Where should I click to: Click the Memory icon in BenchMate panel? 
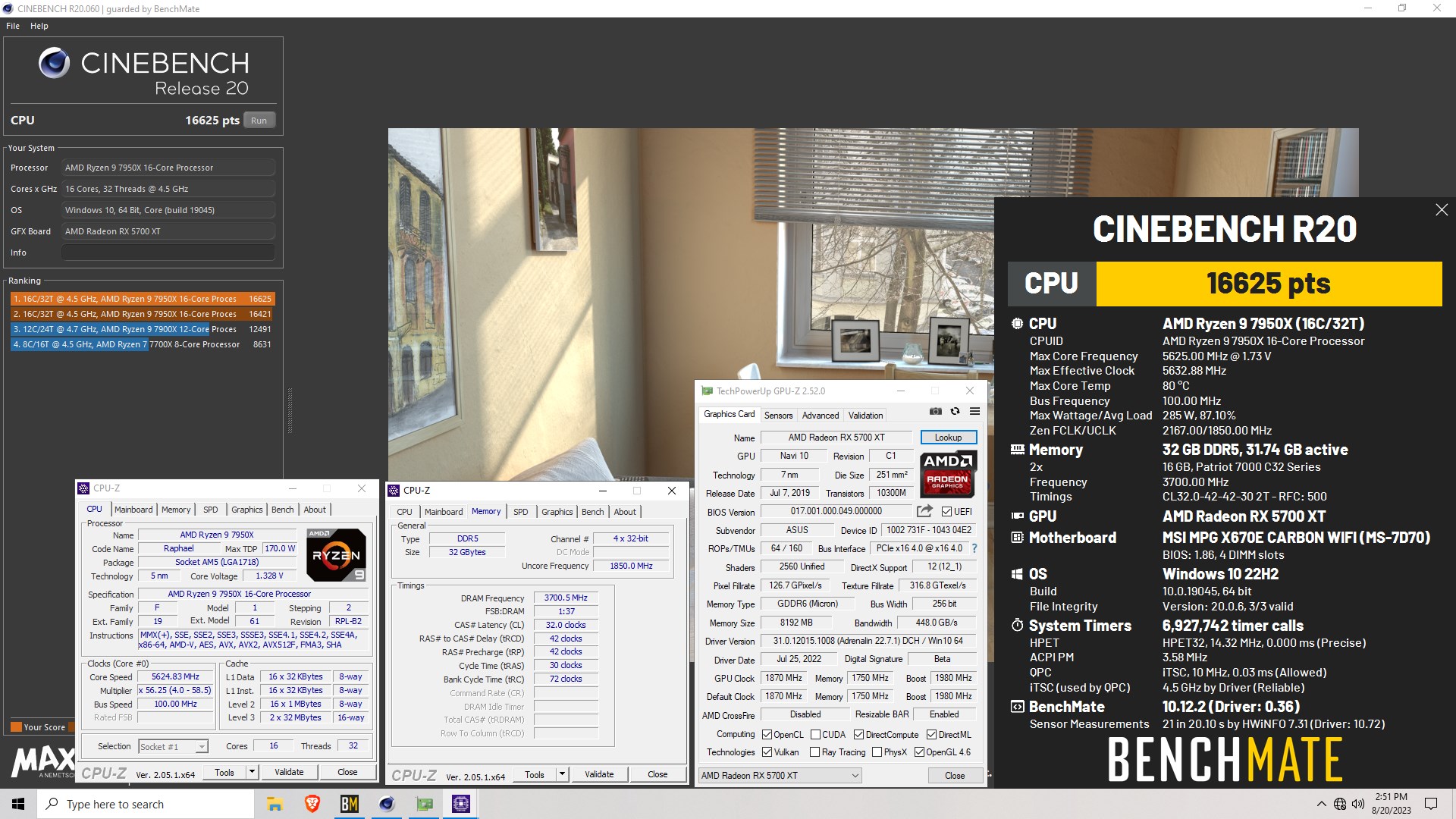coord(1017,450)
